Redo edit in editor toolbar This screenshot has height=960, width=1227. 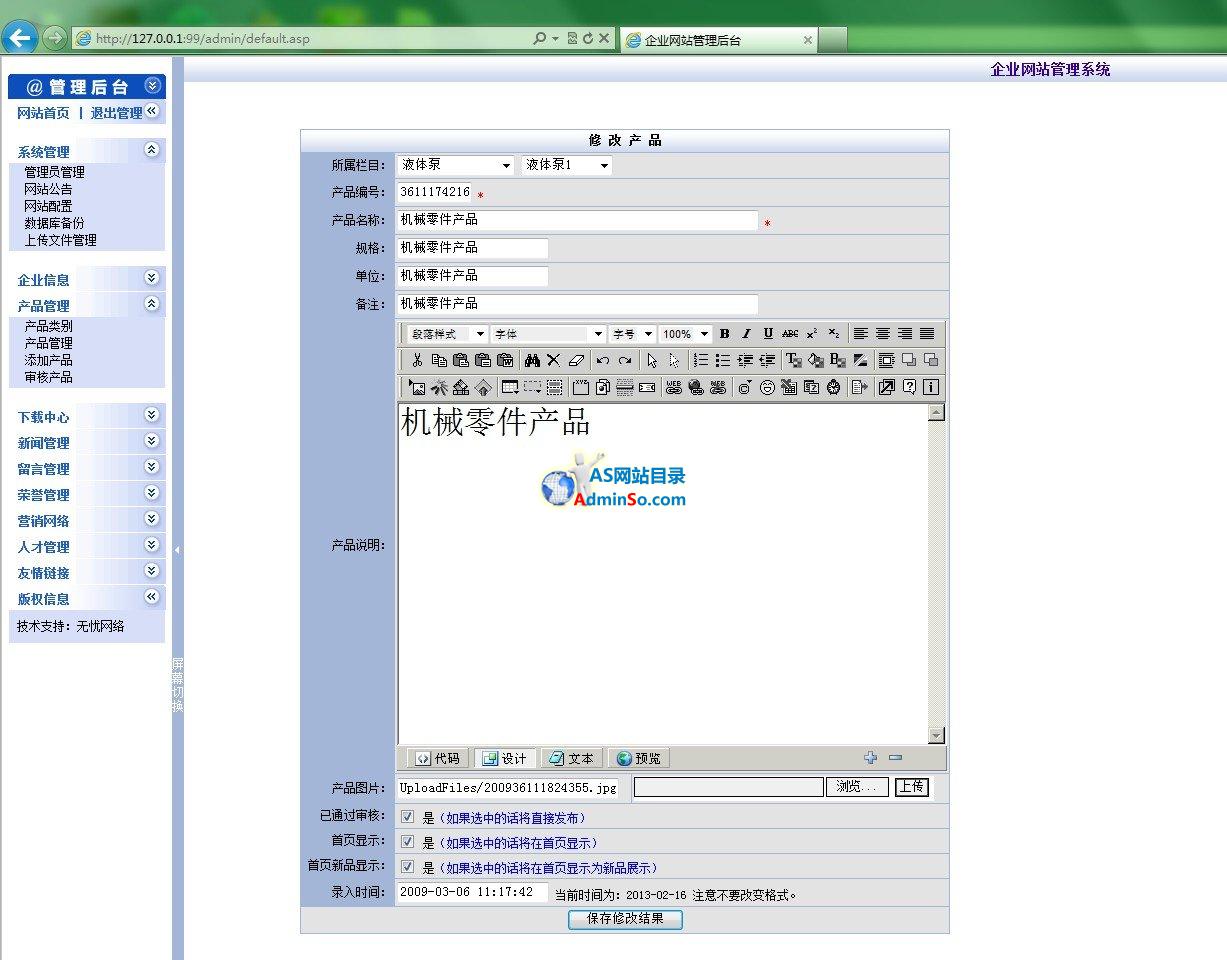coord(625,360)
